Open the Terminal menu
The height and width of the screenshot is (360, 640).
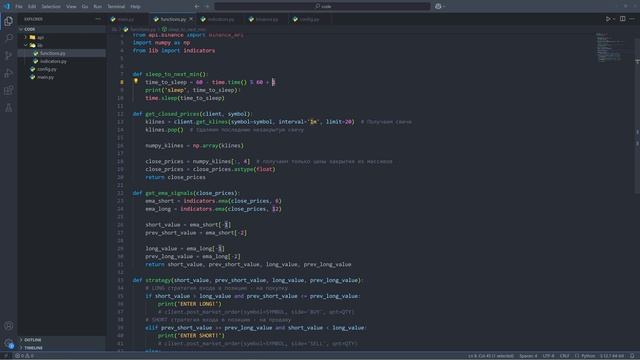pyautogui.click(x=116, y=7)
